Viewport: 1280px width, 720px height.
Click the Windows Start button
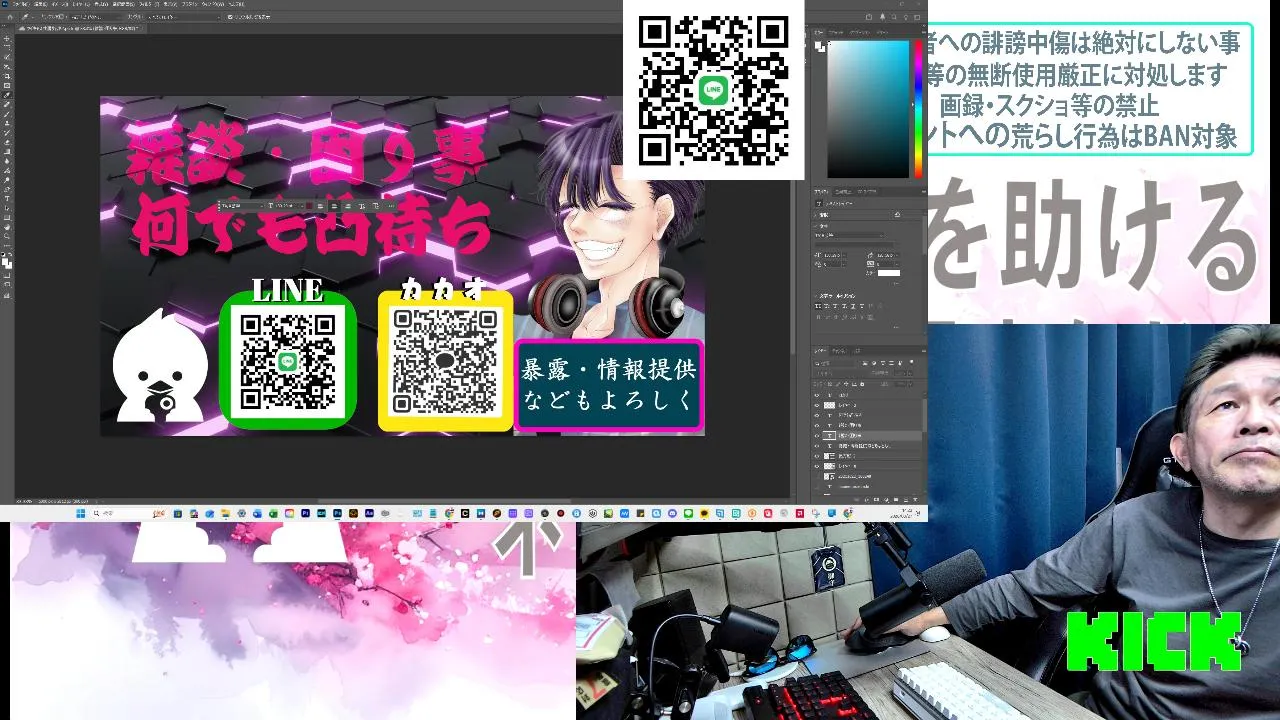(81, 513)
